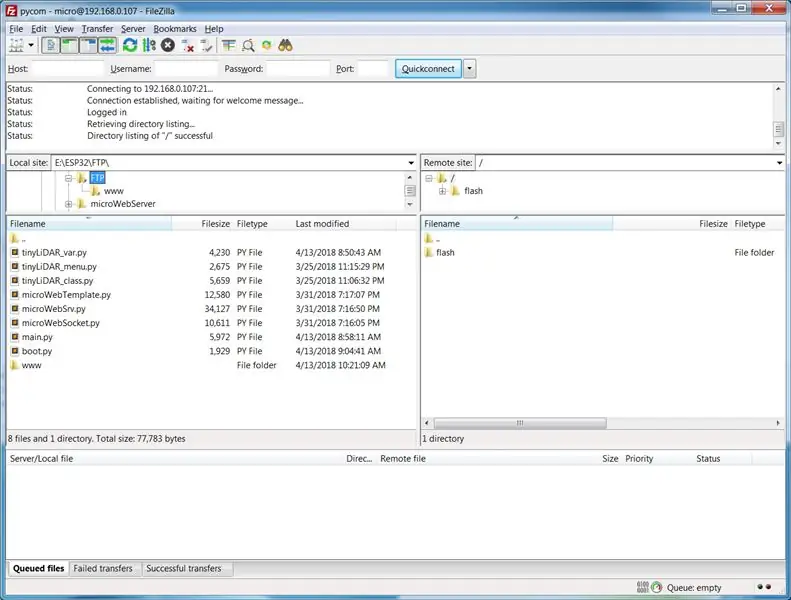Open the Bookmarks menu

click(x=175, y=29)
